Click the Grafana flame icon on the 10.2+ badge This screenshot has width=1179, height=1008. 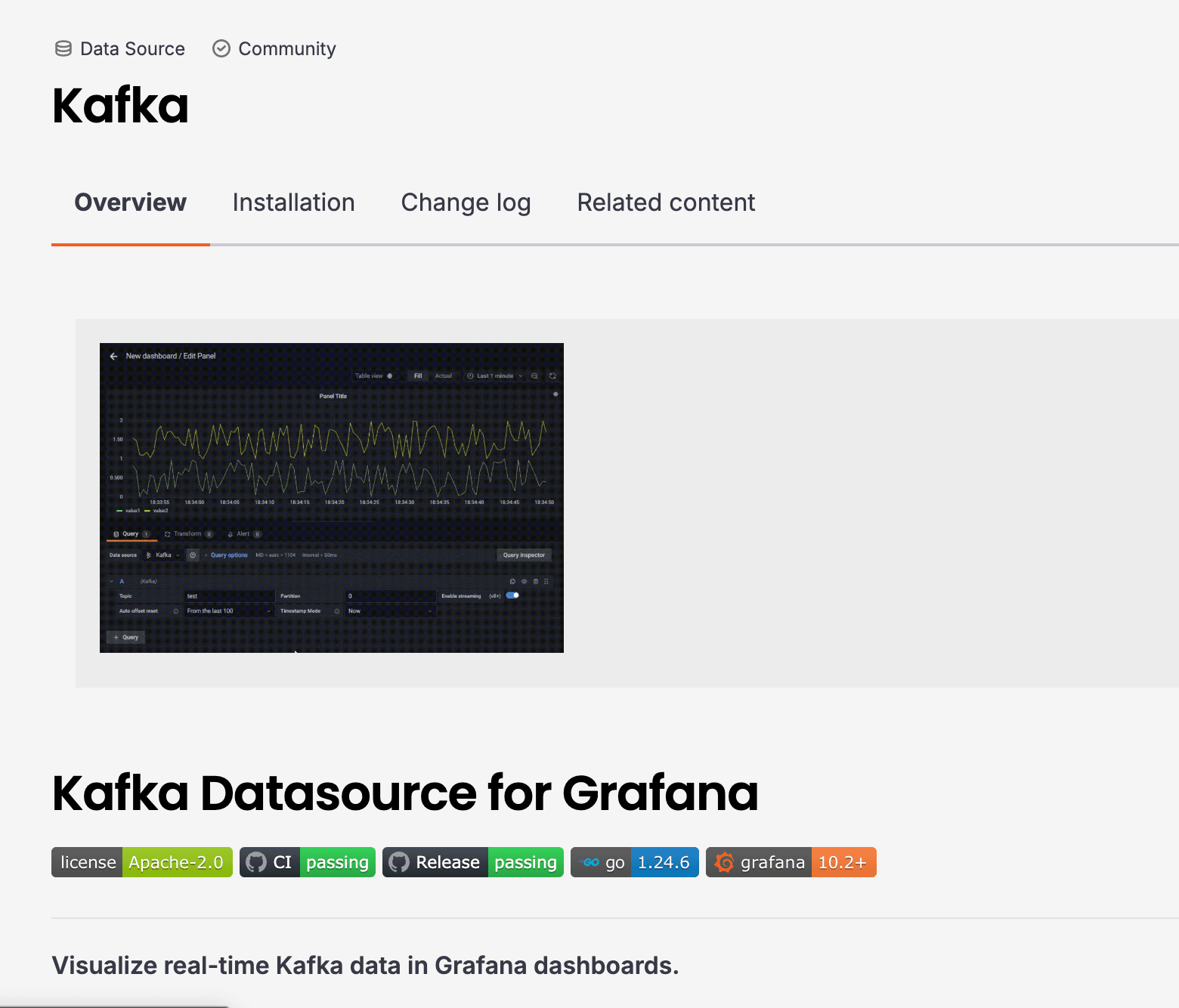tap(724, 862)
